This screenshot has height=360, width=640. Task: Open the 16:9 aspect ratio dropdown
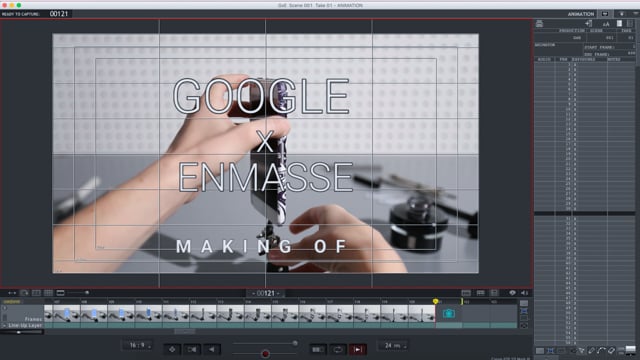(137, 345)
